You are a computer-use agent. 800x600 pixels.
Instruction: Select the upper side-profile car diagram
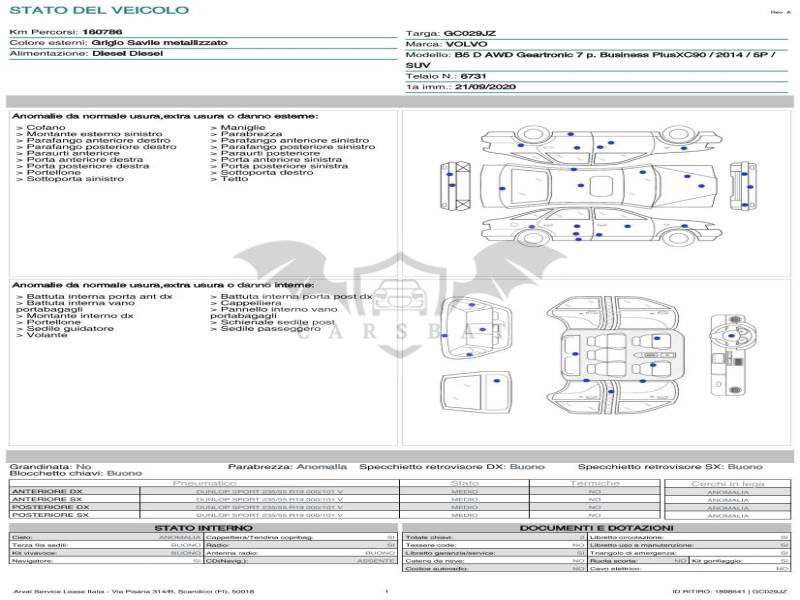click(600, 146)
